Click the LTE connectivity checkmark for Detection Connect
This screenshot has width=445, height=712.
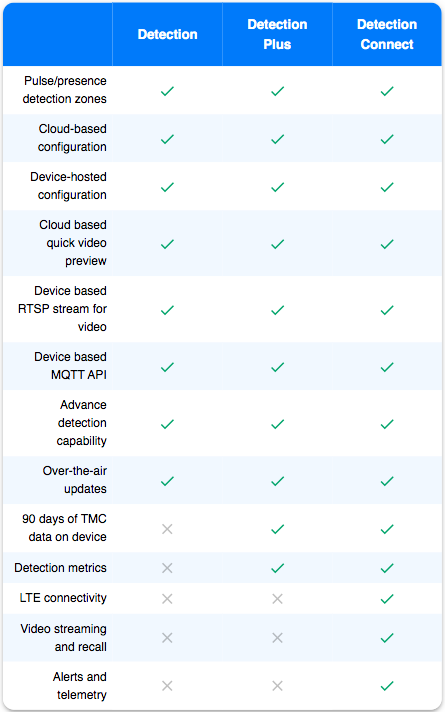pyautogui.click(x=387, y=599)
